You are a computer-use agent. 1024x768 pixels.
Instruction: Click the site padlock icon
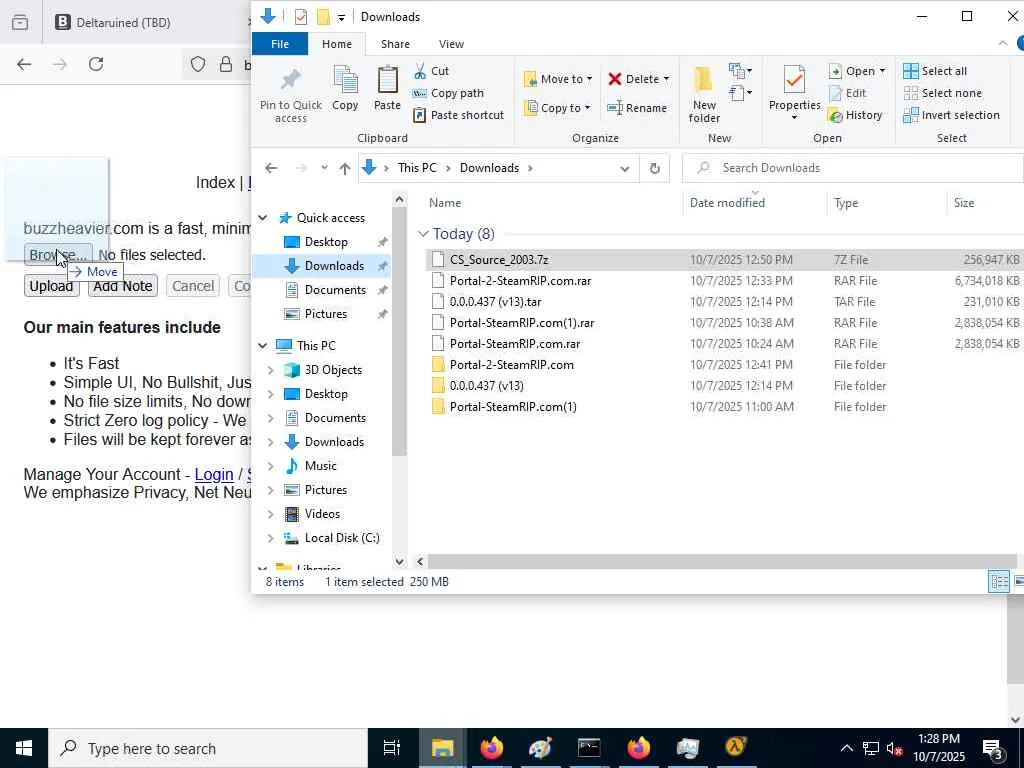[x=225, y=64]
